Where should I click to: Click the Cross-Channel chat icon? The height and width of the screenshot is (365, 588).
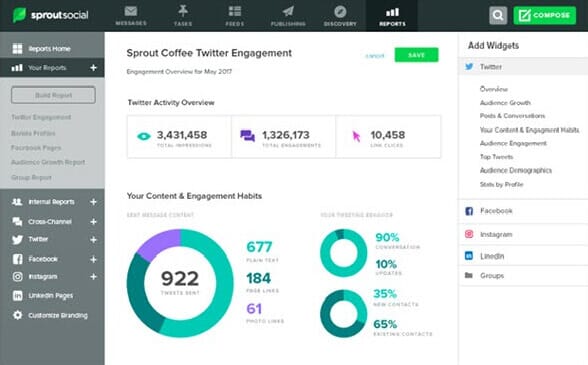click(17, 221)
